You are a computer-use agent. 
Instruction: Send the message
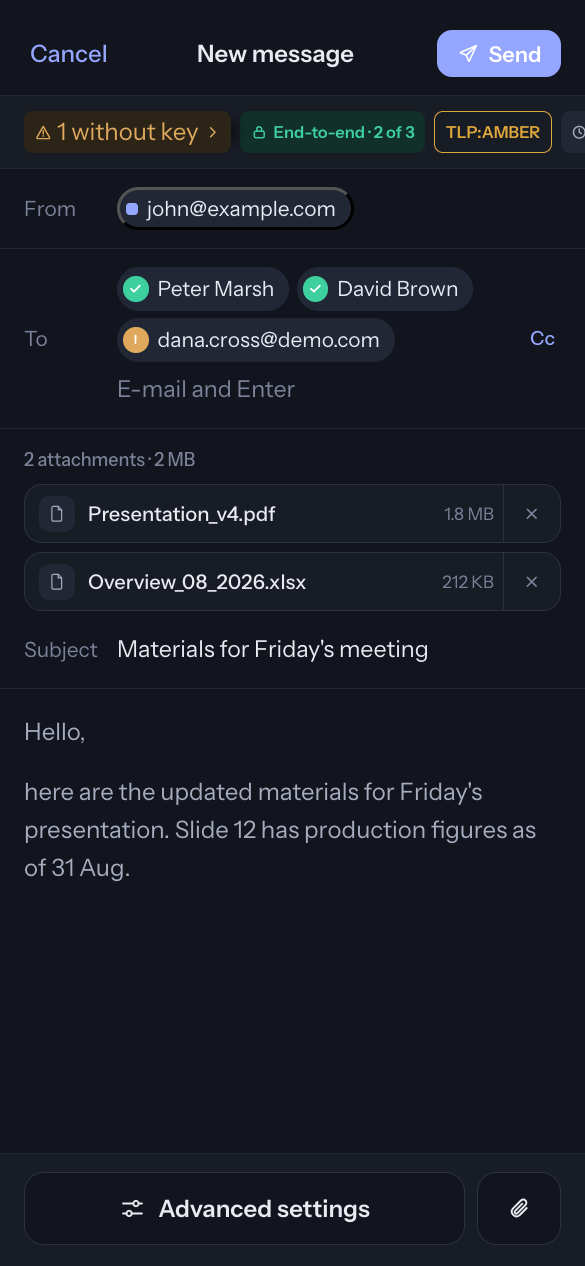(499, 54)
